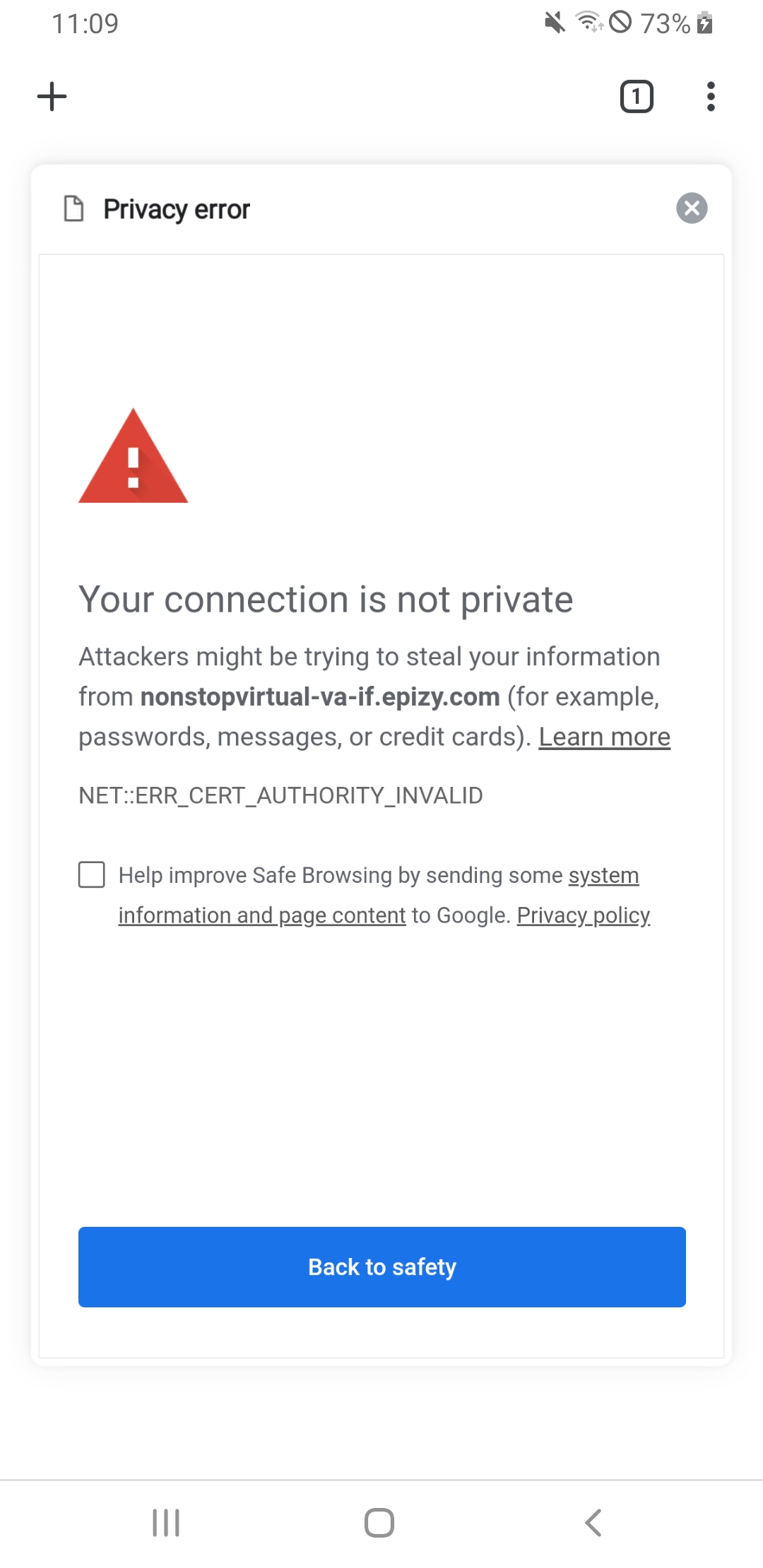Open system information and page content link
The image size is (763, 1568).
(261, 915)
